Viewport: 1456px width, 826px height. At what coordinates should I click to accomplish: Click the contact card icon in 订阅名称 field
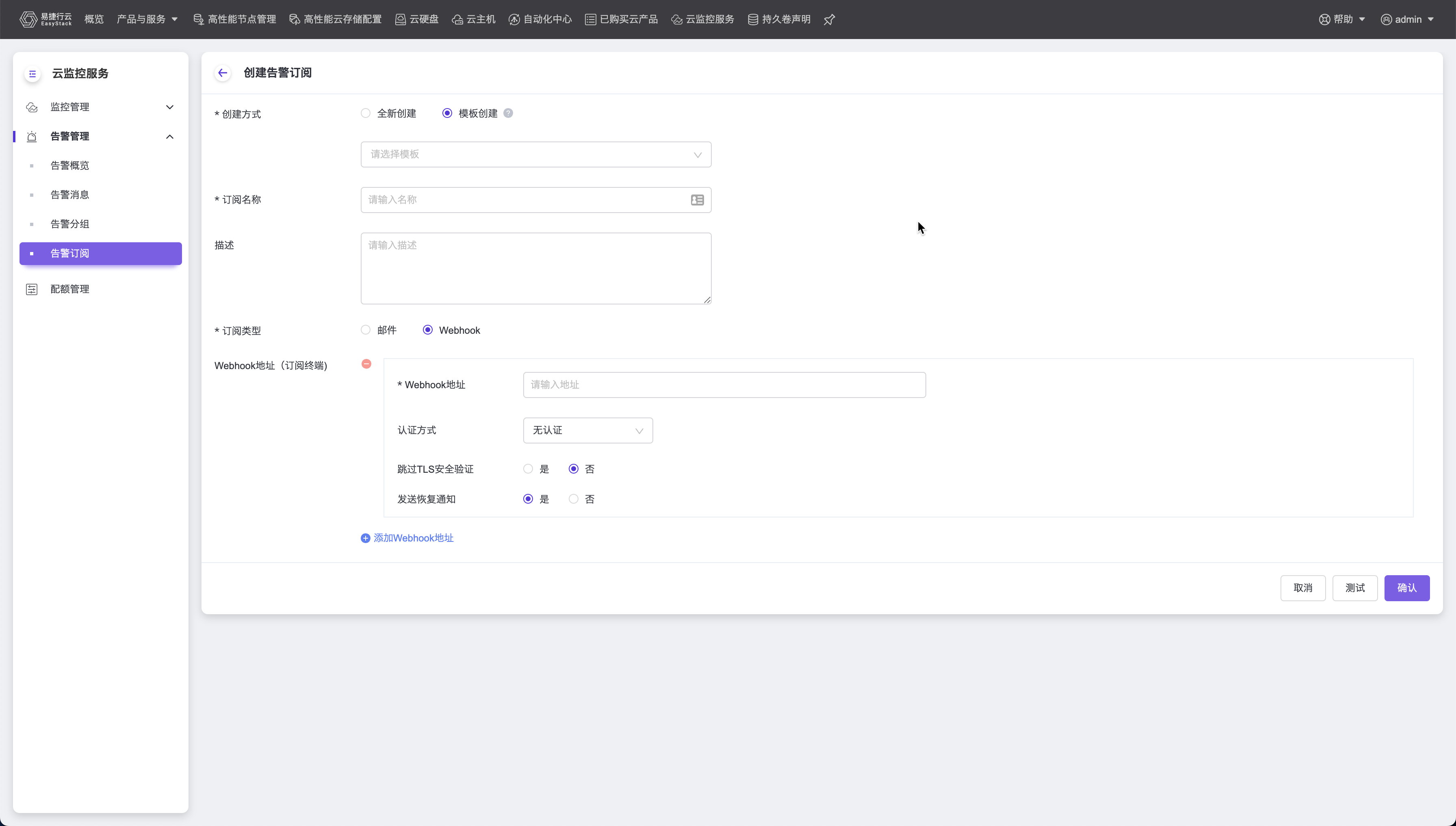tap(697, 200)
